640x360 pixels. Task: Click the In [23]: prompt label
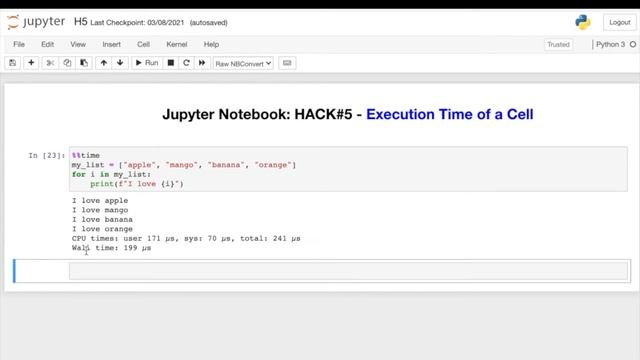(x=47, y=156)
